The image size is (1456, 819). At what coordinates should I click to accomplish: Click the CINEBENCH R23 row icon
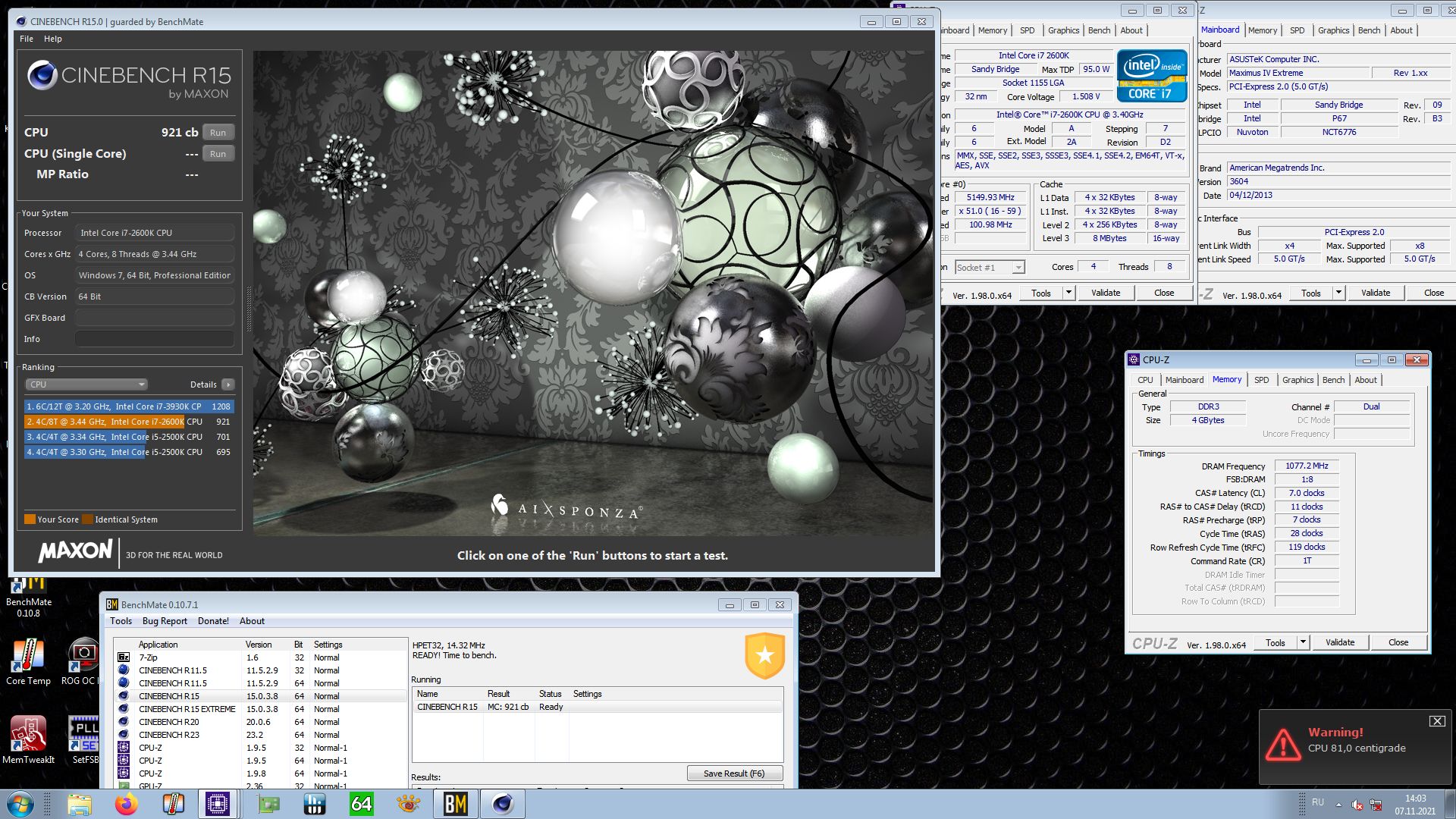click(x=124, y=735)
